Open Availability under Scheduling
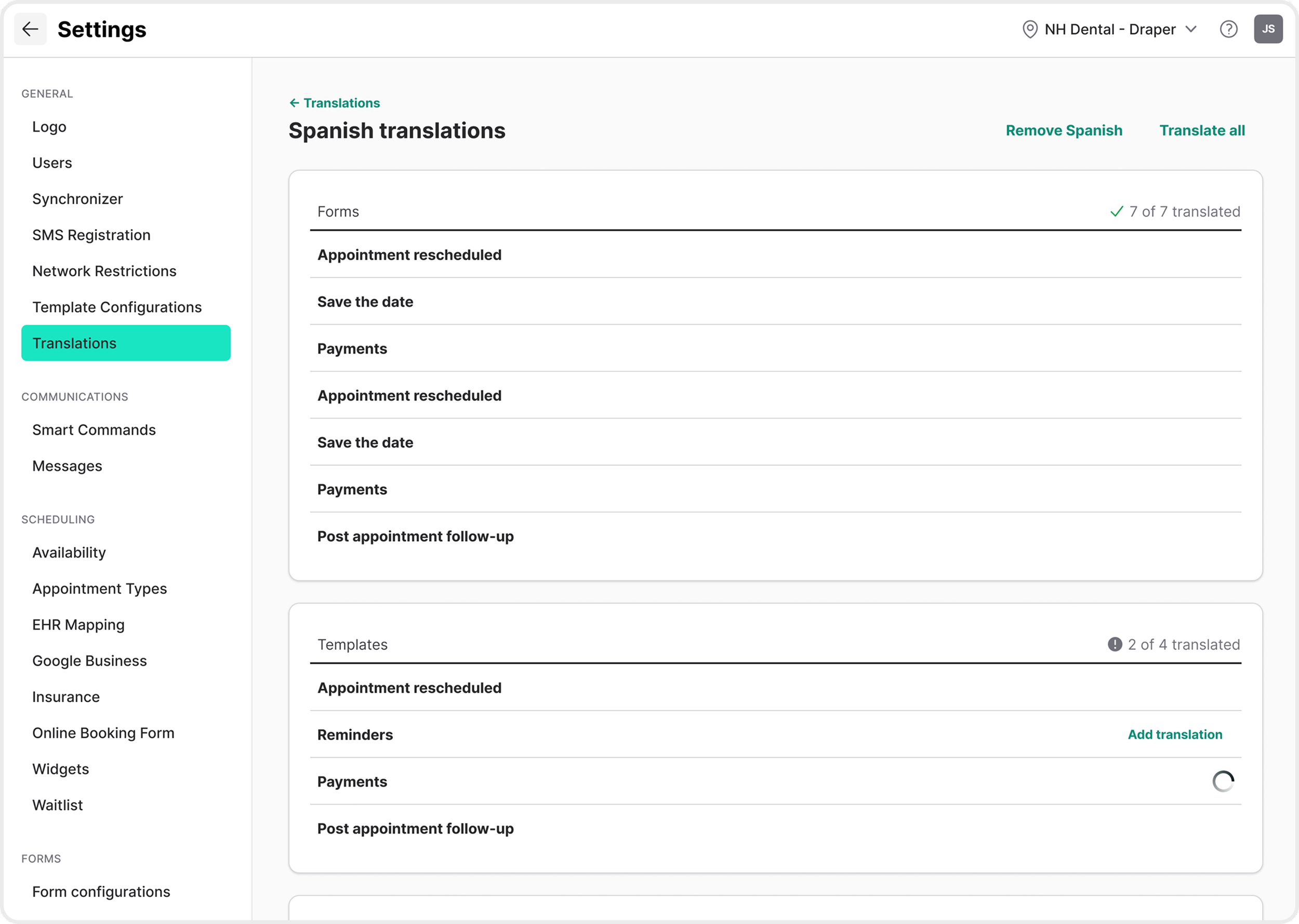The image size is (1299, 924). click(126, 553)
